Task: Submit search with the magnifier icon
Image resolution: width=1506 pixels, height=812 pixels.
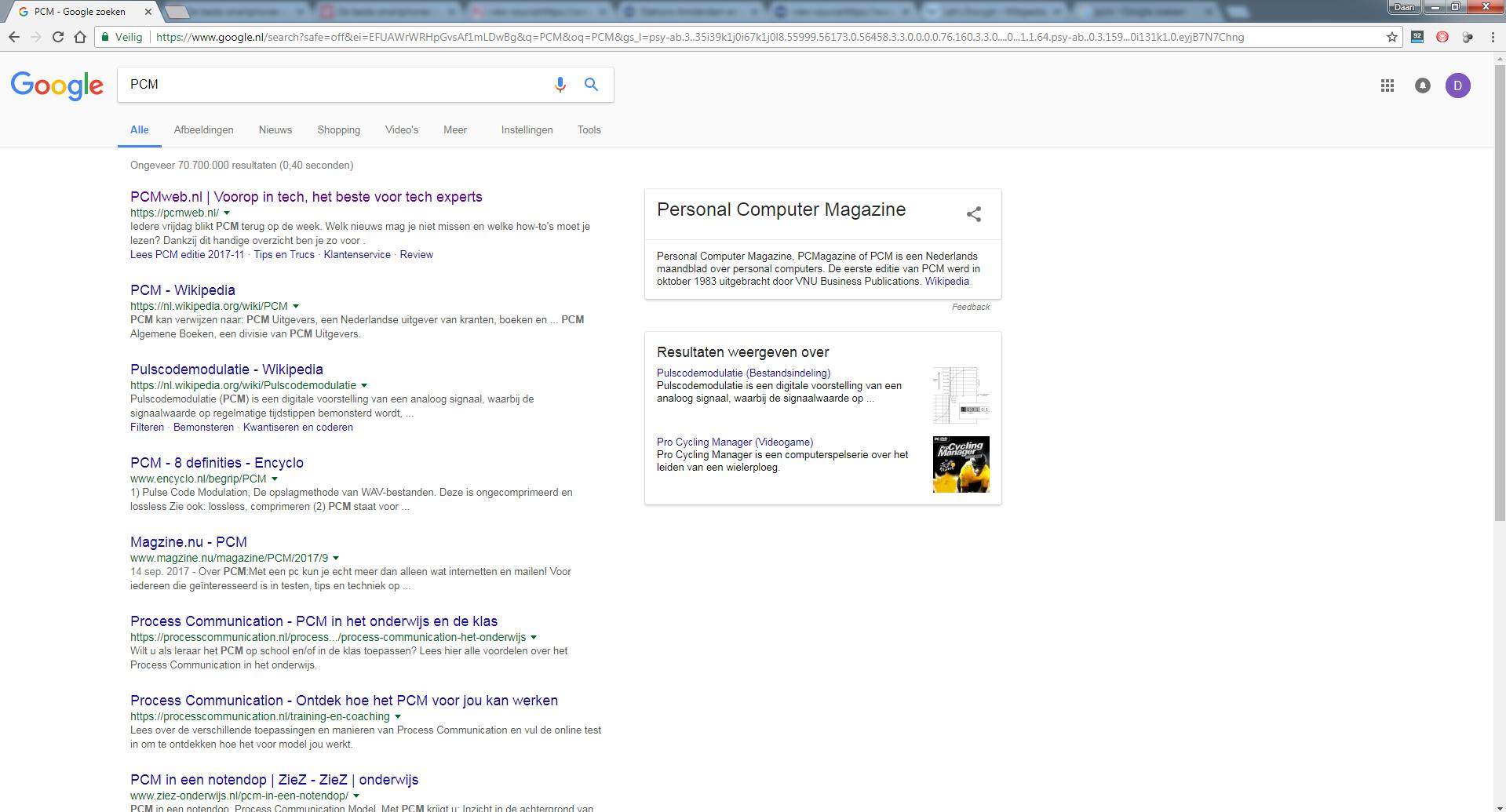Action: coord(591,85)
